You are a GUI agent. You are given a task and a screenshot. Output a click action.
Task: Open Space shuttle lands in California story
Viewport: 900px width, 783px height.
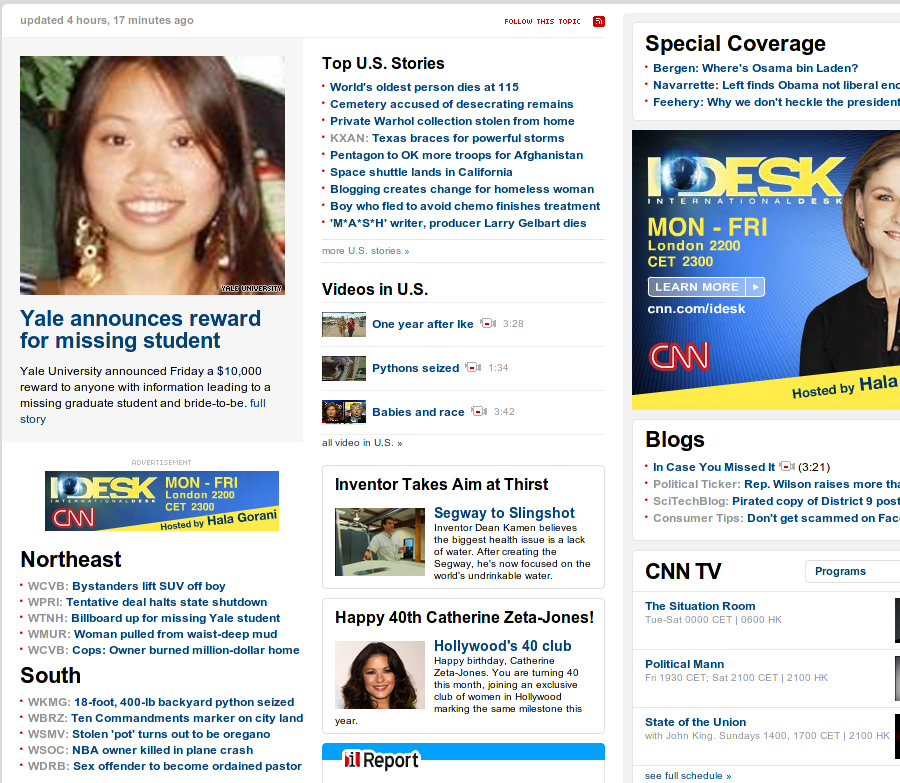[x=421, y=172]
